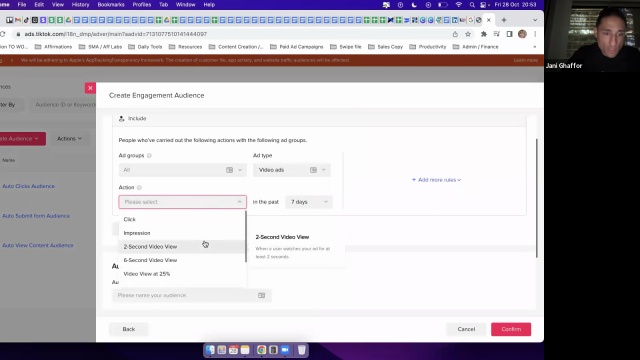Open the 7 days time range dropdown
Viewport: 640px width, 360px height.
(309, 202)
